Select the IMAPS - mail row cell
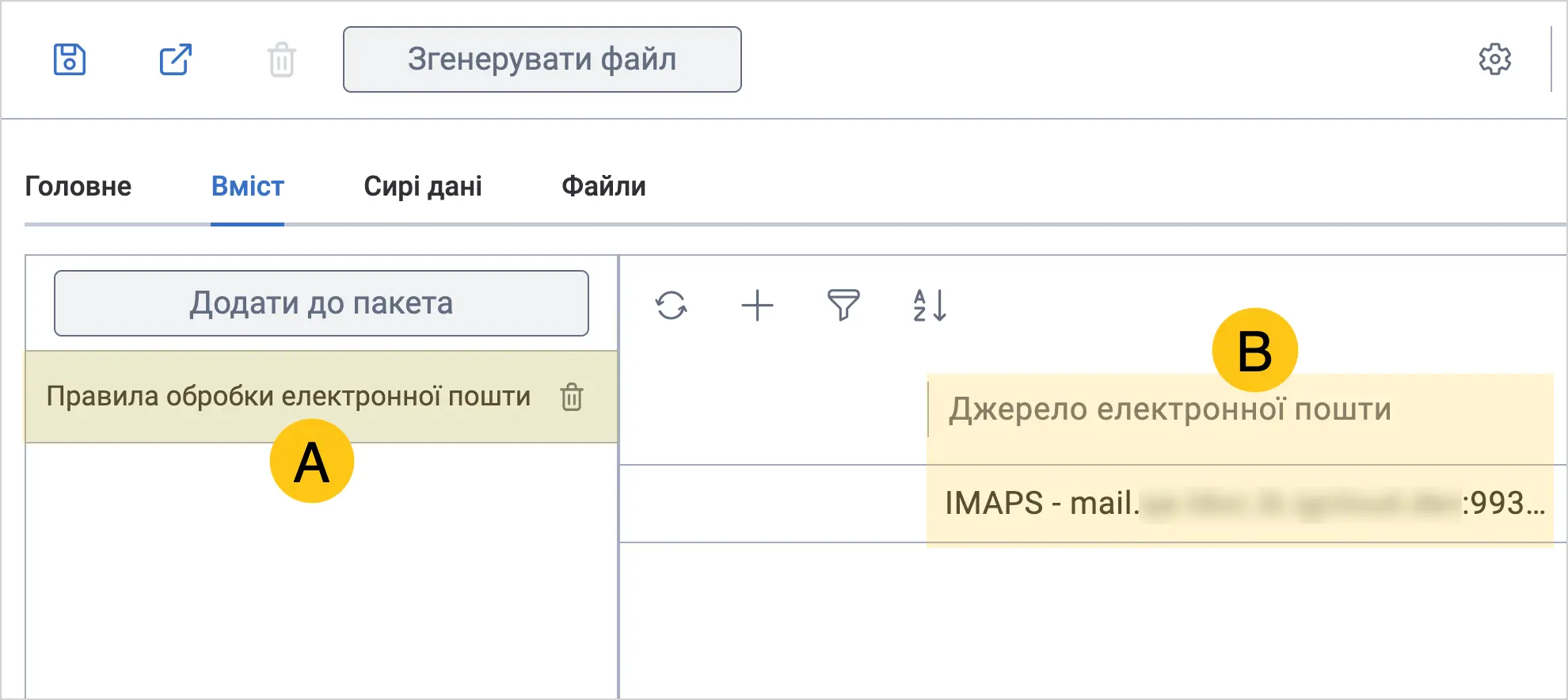Viewport: 1568px width, 700px height. [x=1244, y=504]
